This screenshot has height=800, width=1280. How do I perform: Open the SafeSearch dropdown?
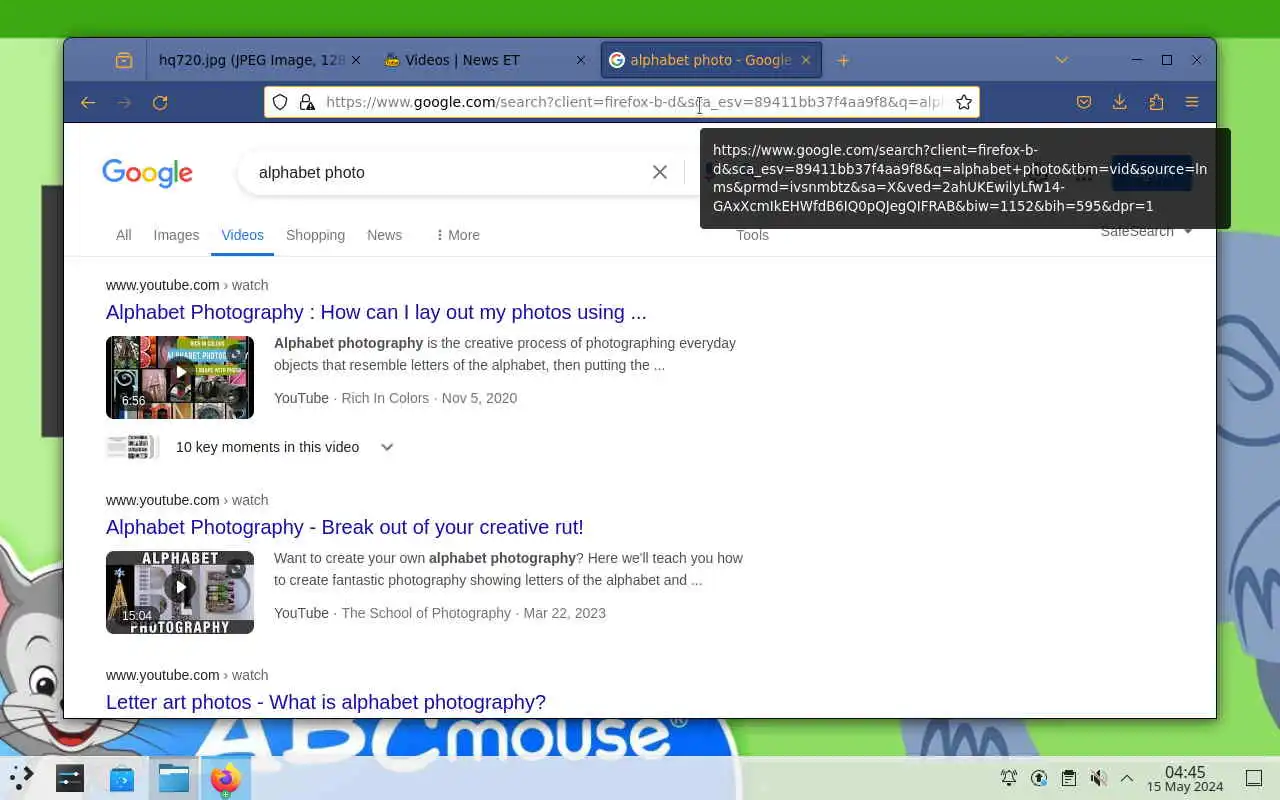click(x=1146, y=231)
